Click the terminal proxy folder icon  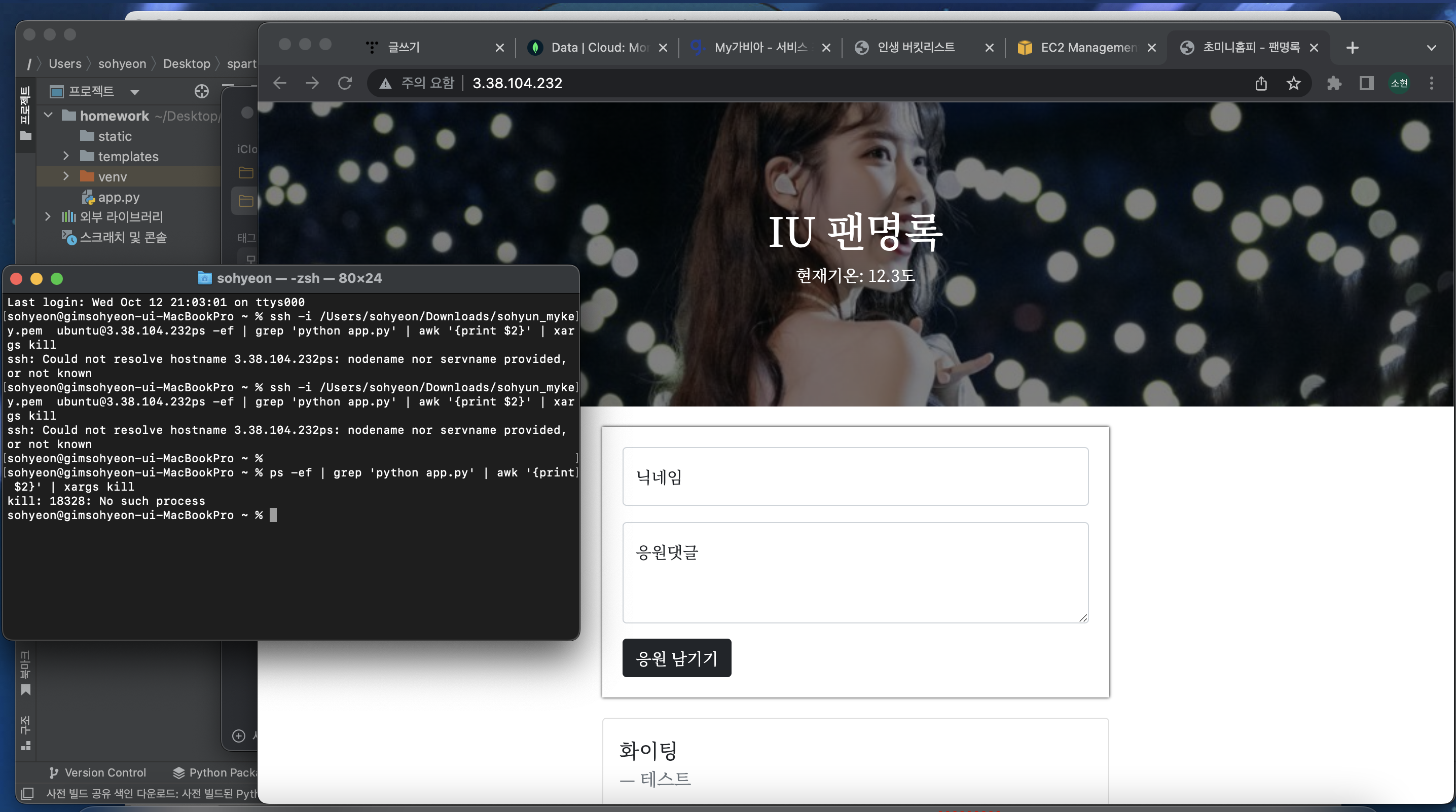click(204, 278)
